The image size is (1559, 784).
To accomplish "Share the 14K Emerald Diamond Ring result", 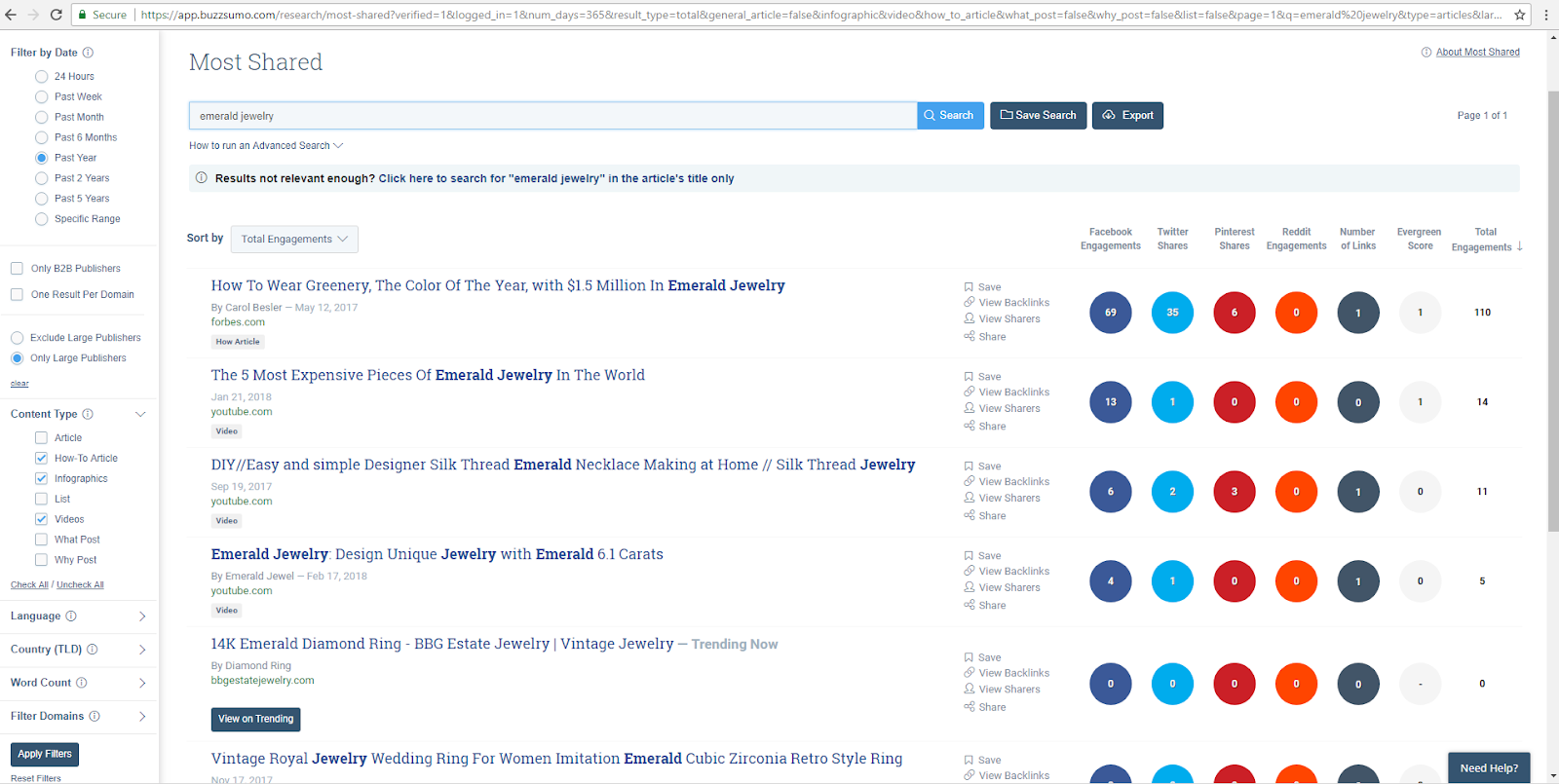I will tap(985, 708).
